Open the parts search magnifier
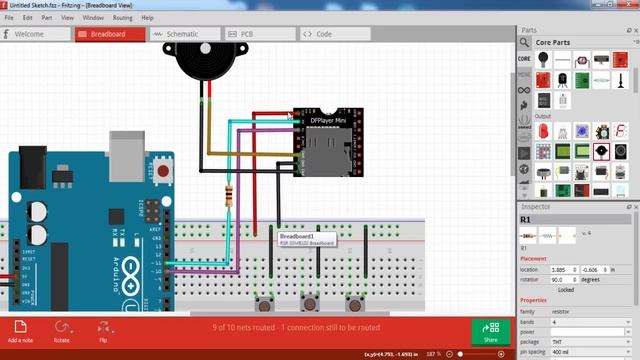 click(x=524, y=42)
